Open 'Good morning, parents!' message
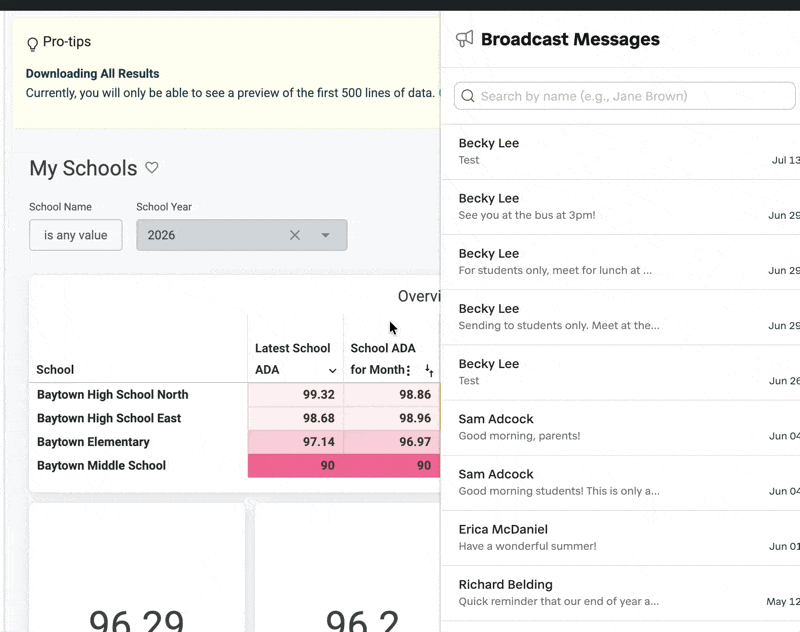Screen dimensions: 800x632 (620, 427)
